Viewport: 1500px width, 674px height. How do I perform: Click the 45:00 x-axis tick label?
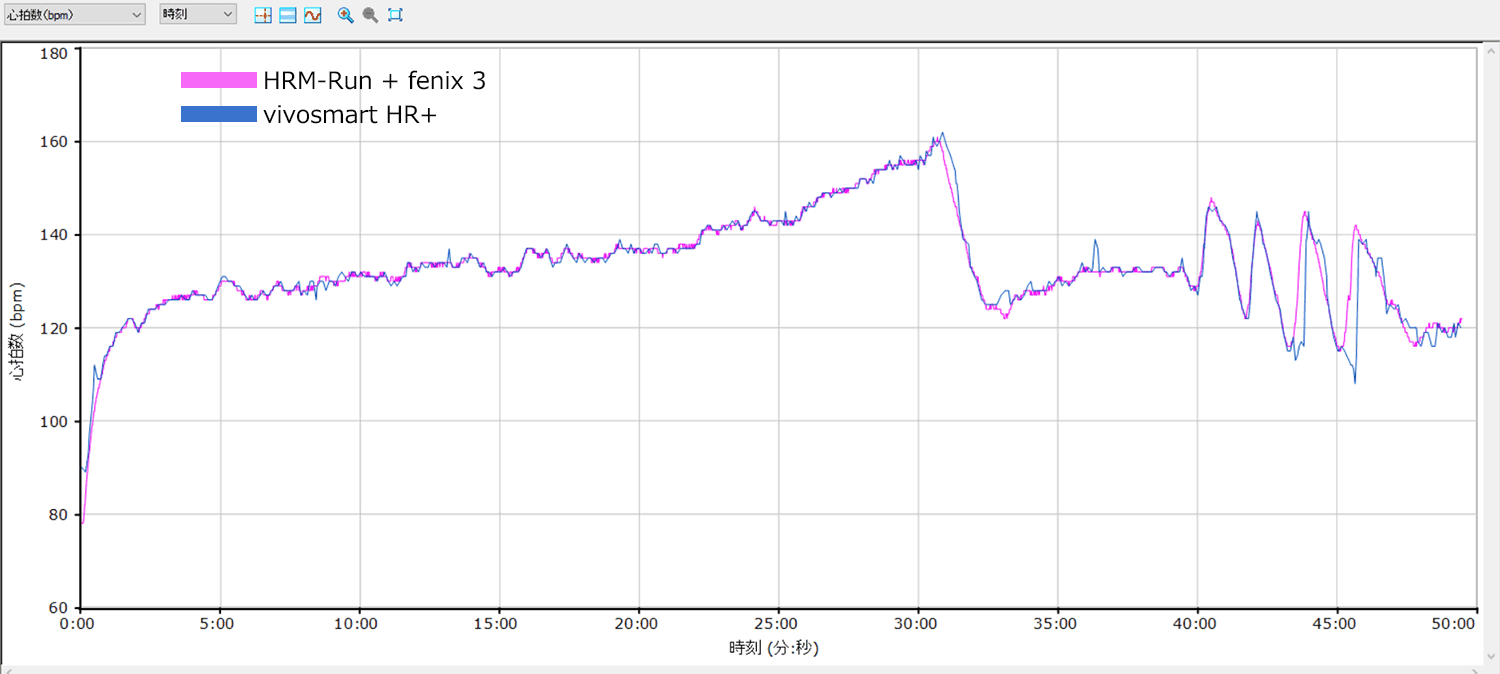pos(1335,624)
